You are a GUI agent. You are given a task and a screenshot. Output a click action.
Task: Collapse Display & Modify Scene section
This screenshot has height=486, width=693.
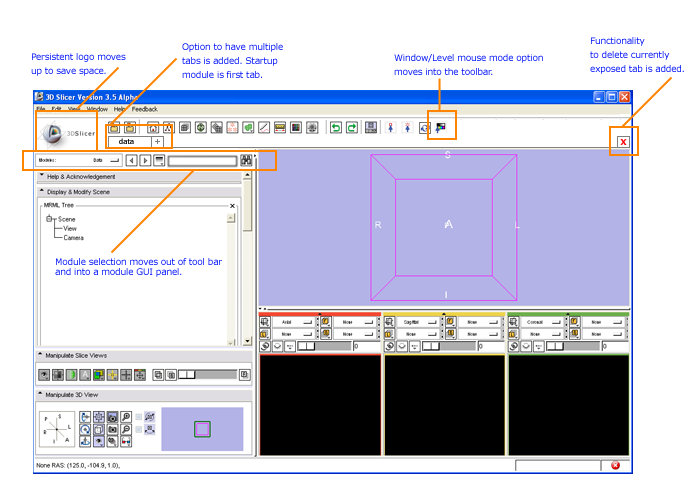(x=139, y=192)
